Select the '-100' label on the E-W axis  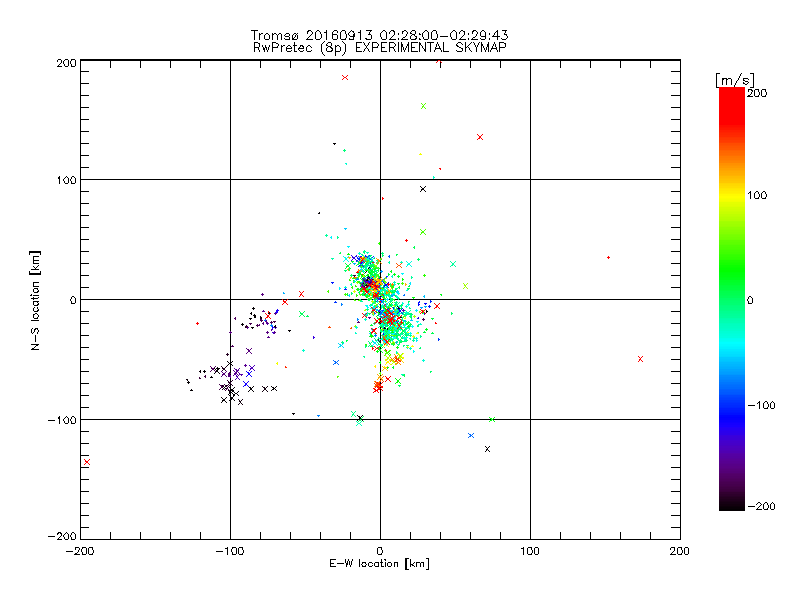click(230, 551)
